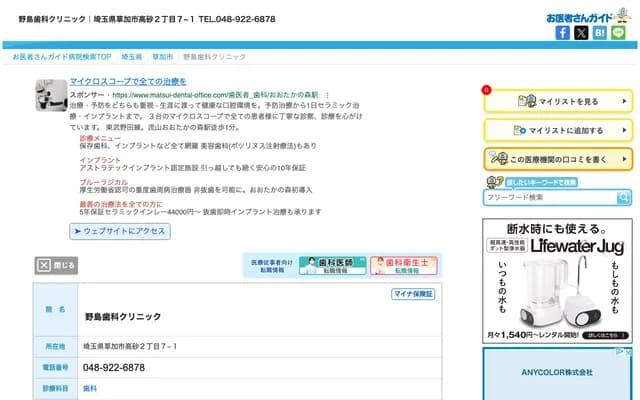Click the 野島歯科クリニック breadcrumb text
Screen dimensions: 640x400
click(x=214, y=57)
